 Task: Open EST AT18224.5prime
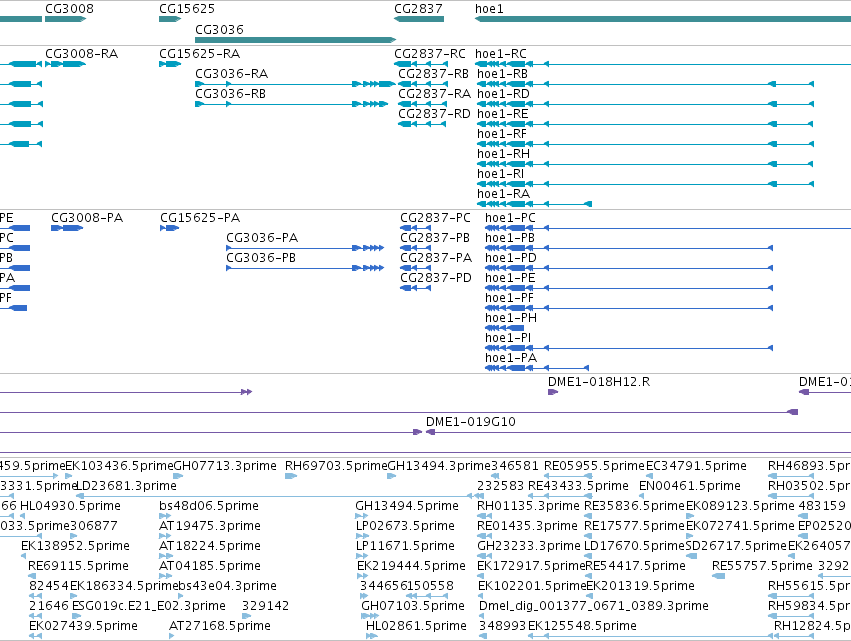click(x=165, y=556)
